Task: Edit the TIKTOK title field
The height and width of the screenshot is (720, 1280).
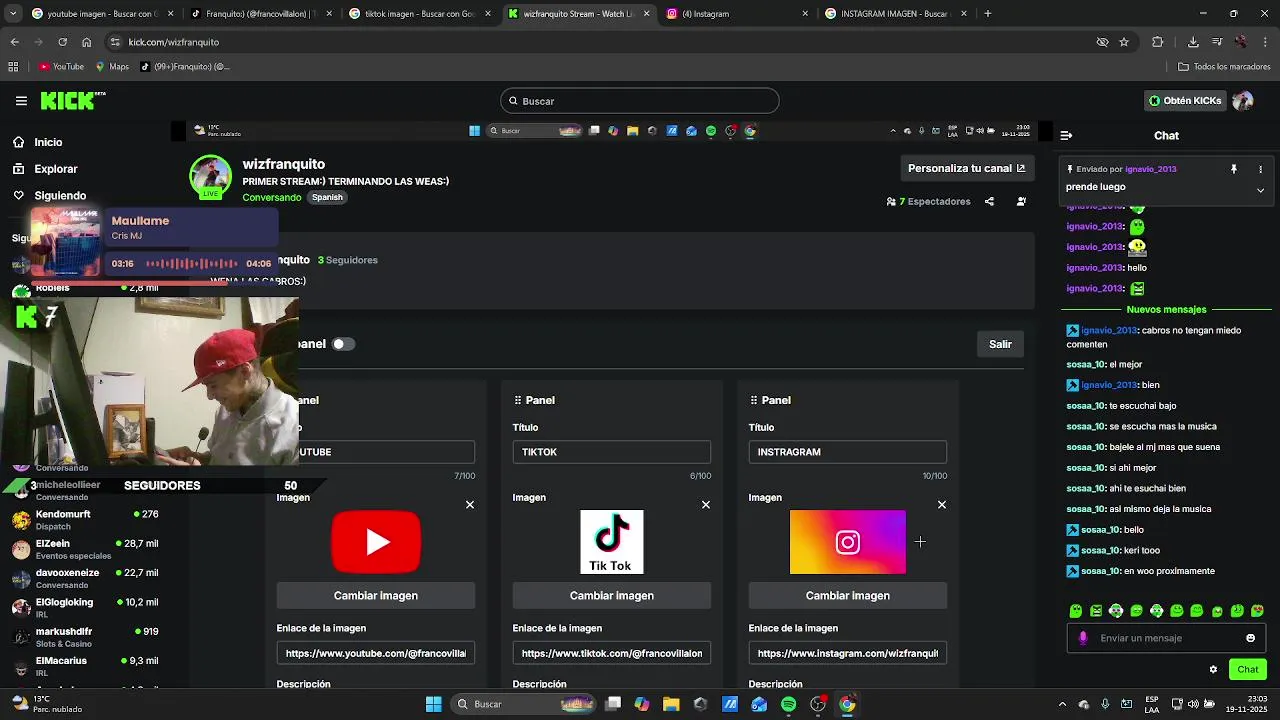Action: pyautogui.click(x=612, y=452)
